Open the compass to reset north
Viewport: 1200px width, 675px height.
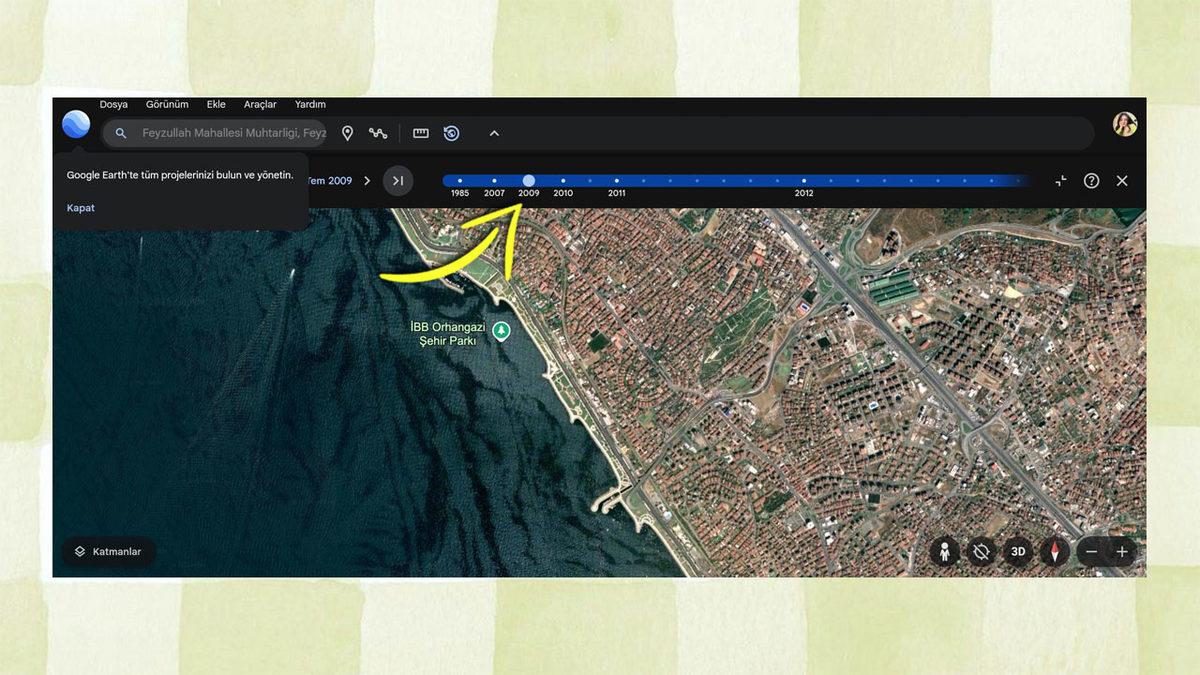coord(1055,551)
